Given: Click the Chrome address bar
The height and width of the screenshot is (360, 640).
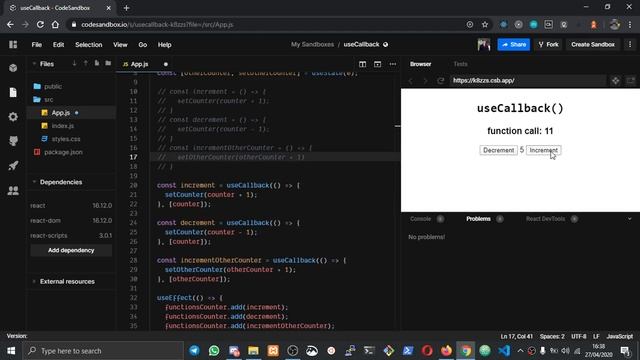Looking at the screenshot, I should coord(265,24).
